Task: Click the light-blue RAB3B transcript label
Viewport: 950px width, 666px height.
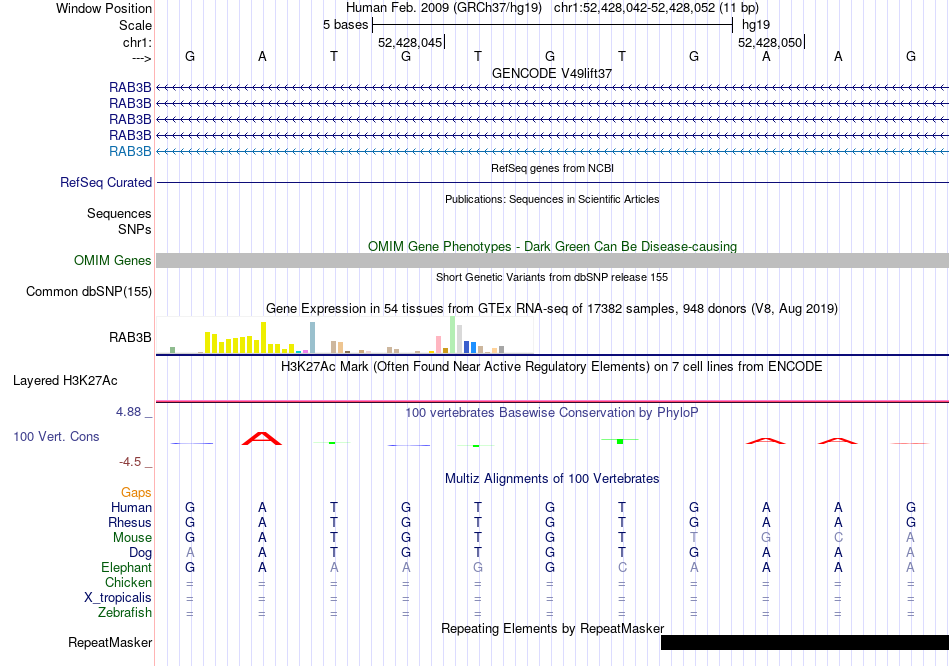Action: (x=130, y=152)
